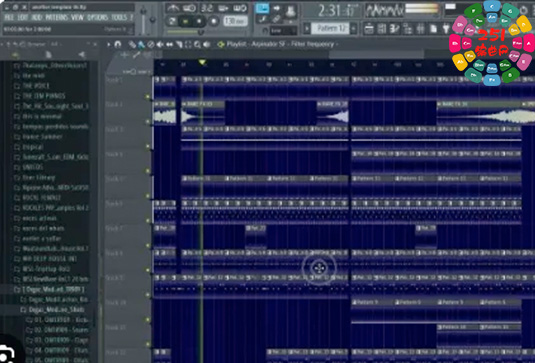The width and height of the screenshot is (535, 363).
Task: Click the plug icon in the toolbar
Action: coord(446,29)
